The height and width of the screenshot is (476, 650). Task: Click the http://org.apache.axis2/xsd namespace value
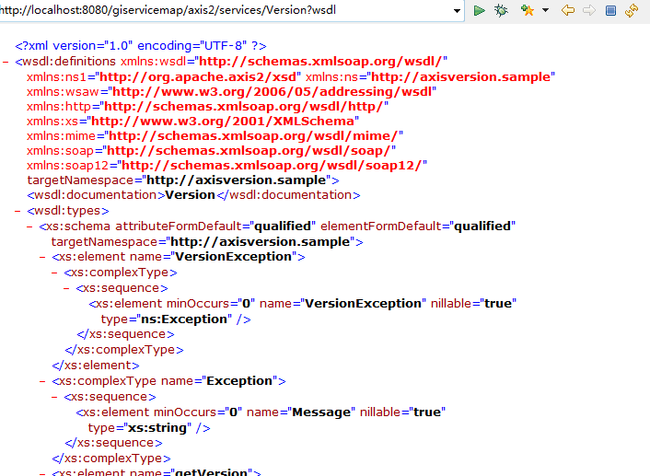click(198, 77)
